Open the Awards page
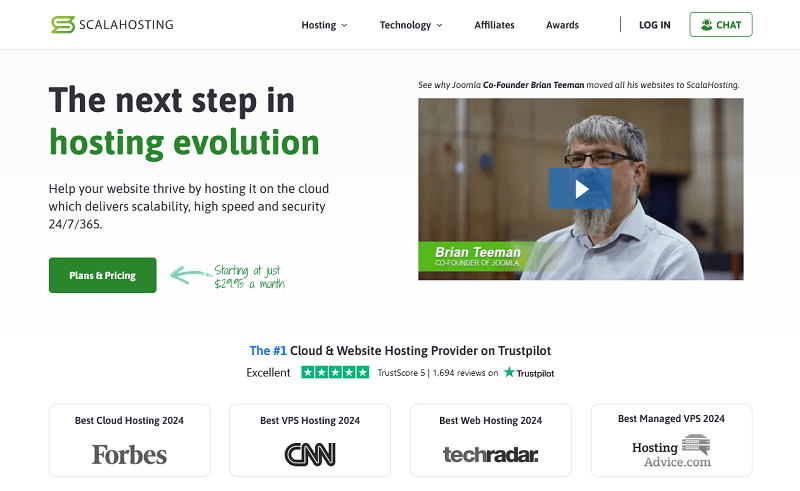This screenshot has height=491, width=800. click(x=562, y=25)
